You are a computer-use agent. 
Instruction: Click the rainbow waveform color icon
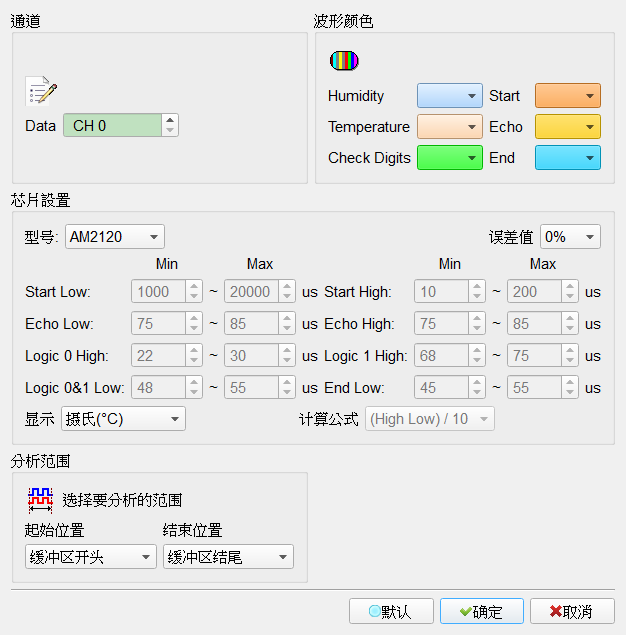344,61
